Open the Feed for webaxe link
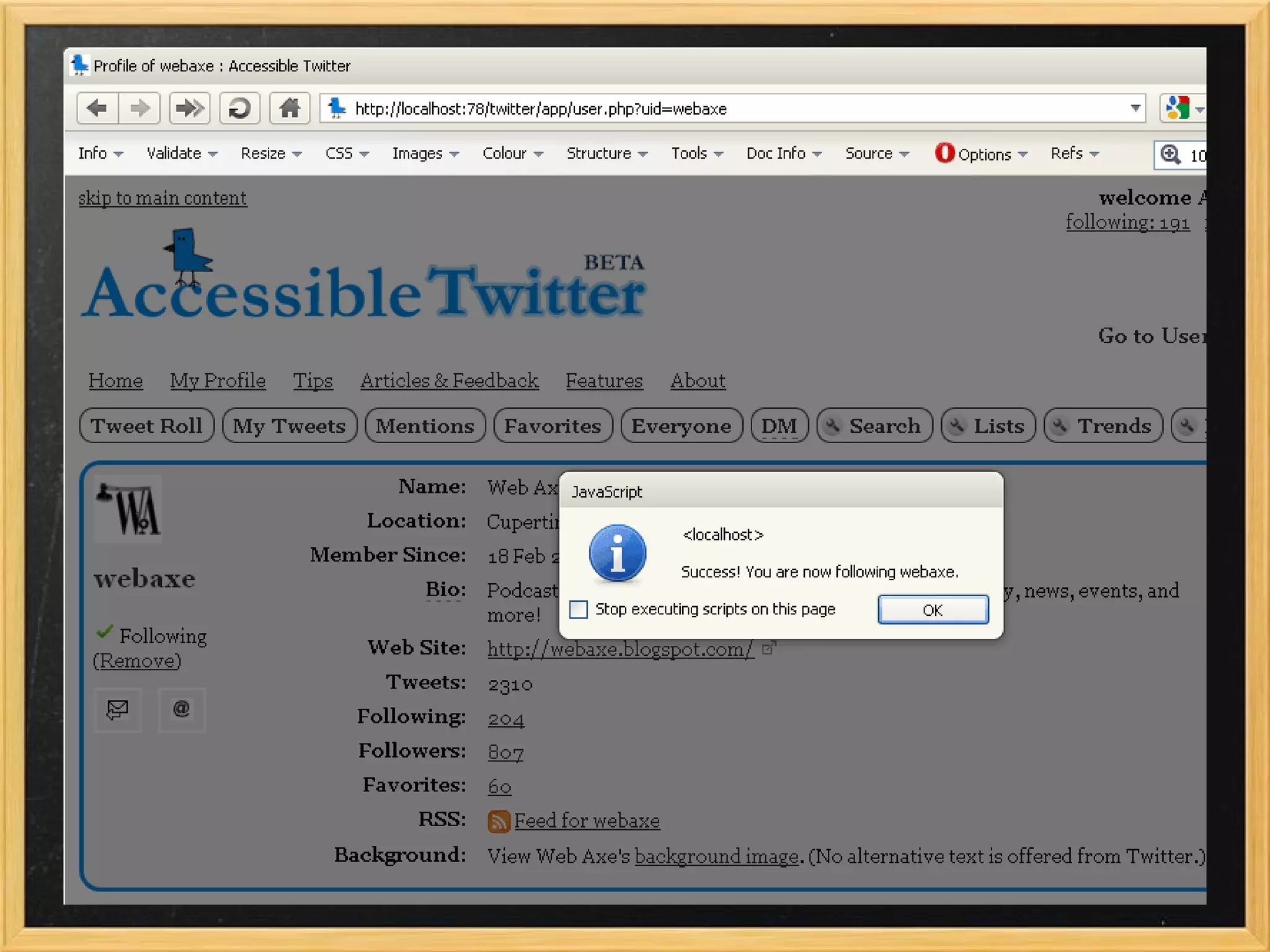The image size is (1270, 952). point(587,821)
